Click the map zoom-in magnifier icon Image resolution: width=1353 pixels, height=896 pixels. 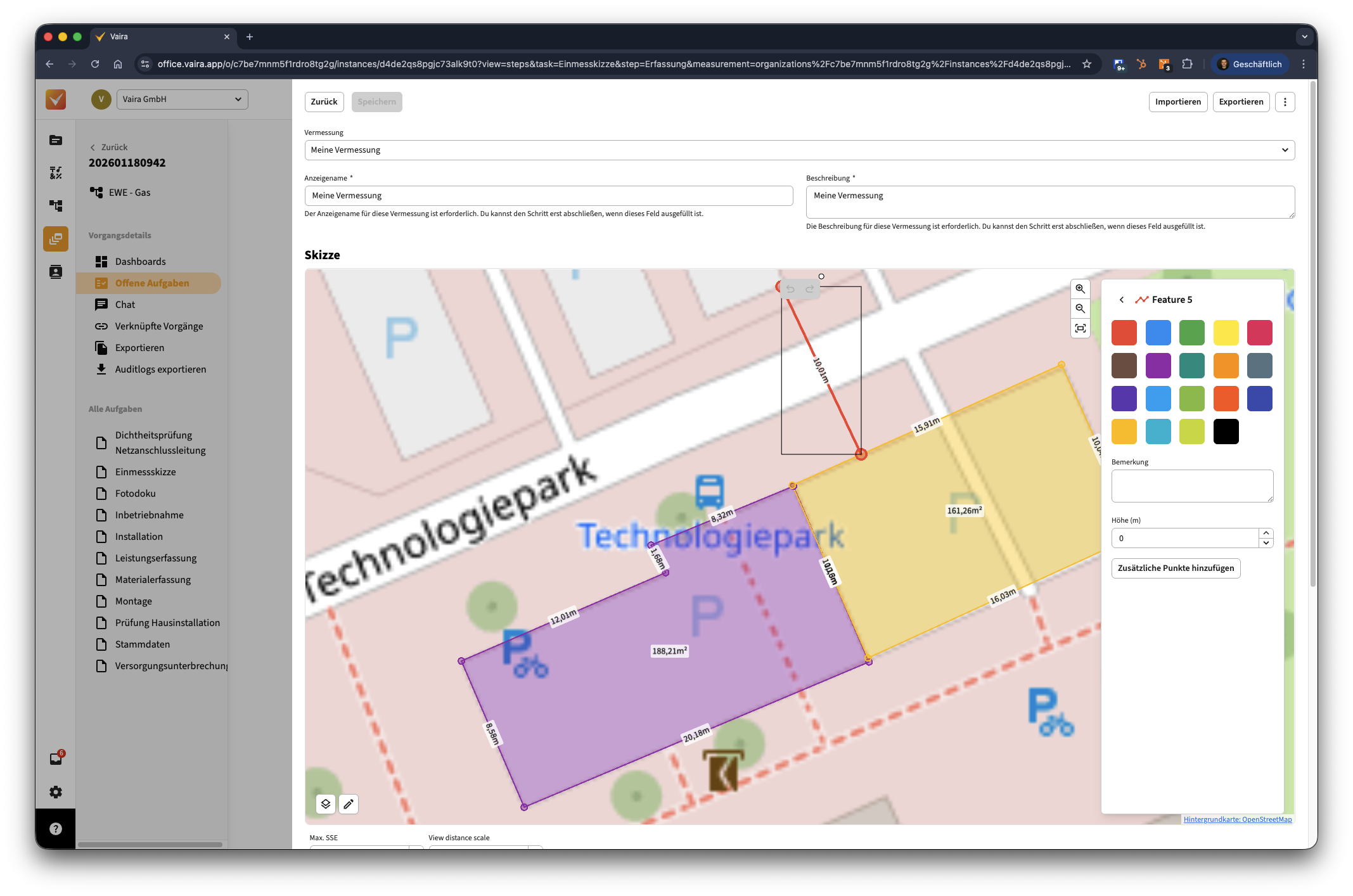(1080, 289)
